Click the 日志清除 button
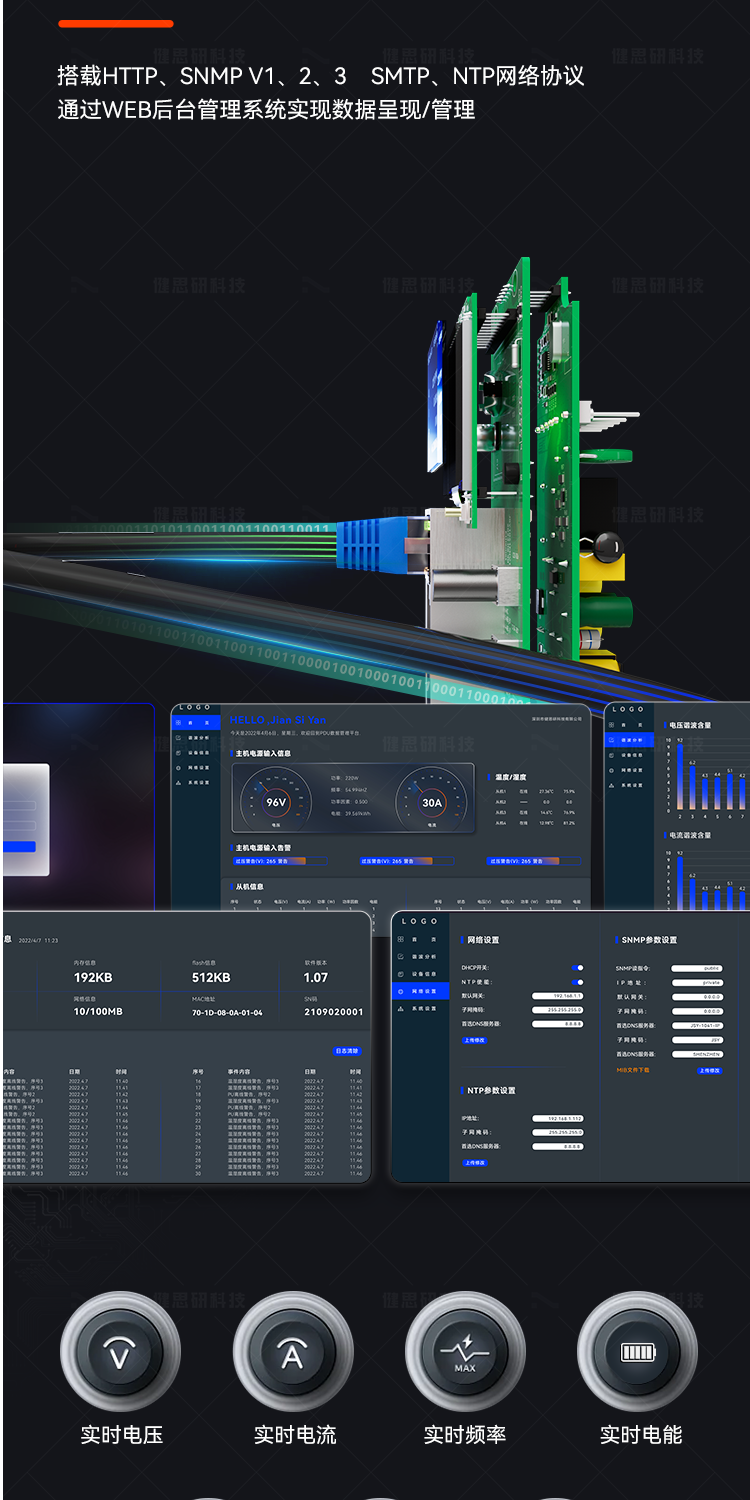The height and width of the screenshot is (1500, 750). click(x=346, y=1051)
